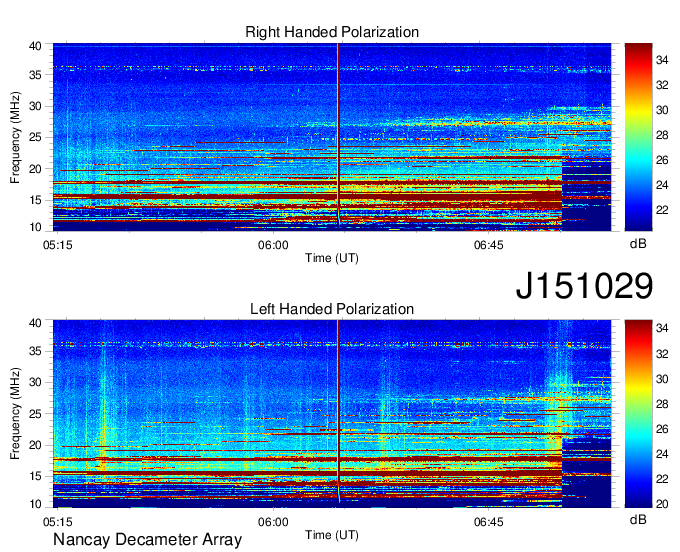
Task: Click "Time (UT)" under the Left Handed plot
Action: [x=332, y=535]
